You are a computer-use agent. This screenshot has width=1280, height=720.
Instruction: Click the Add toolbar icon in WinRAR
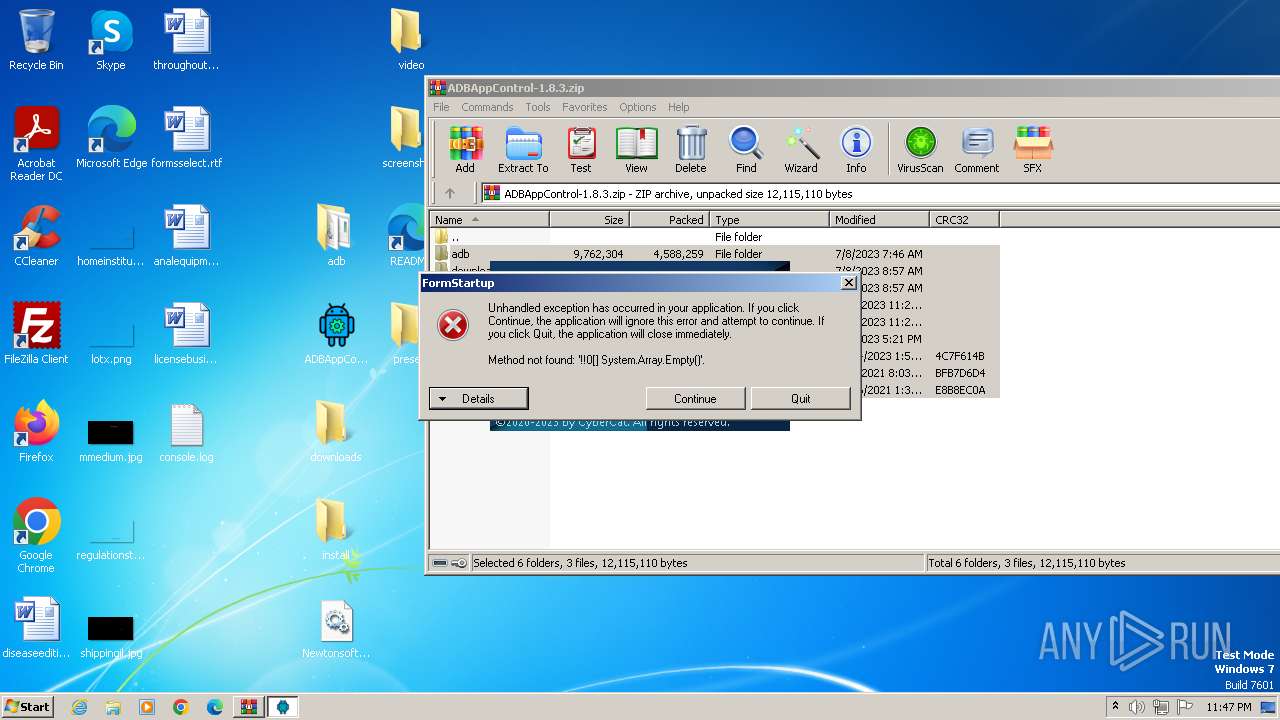465,150
